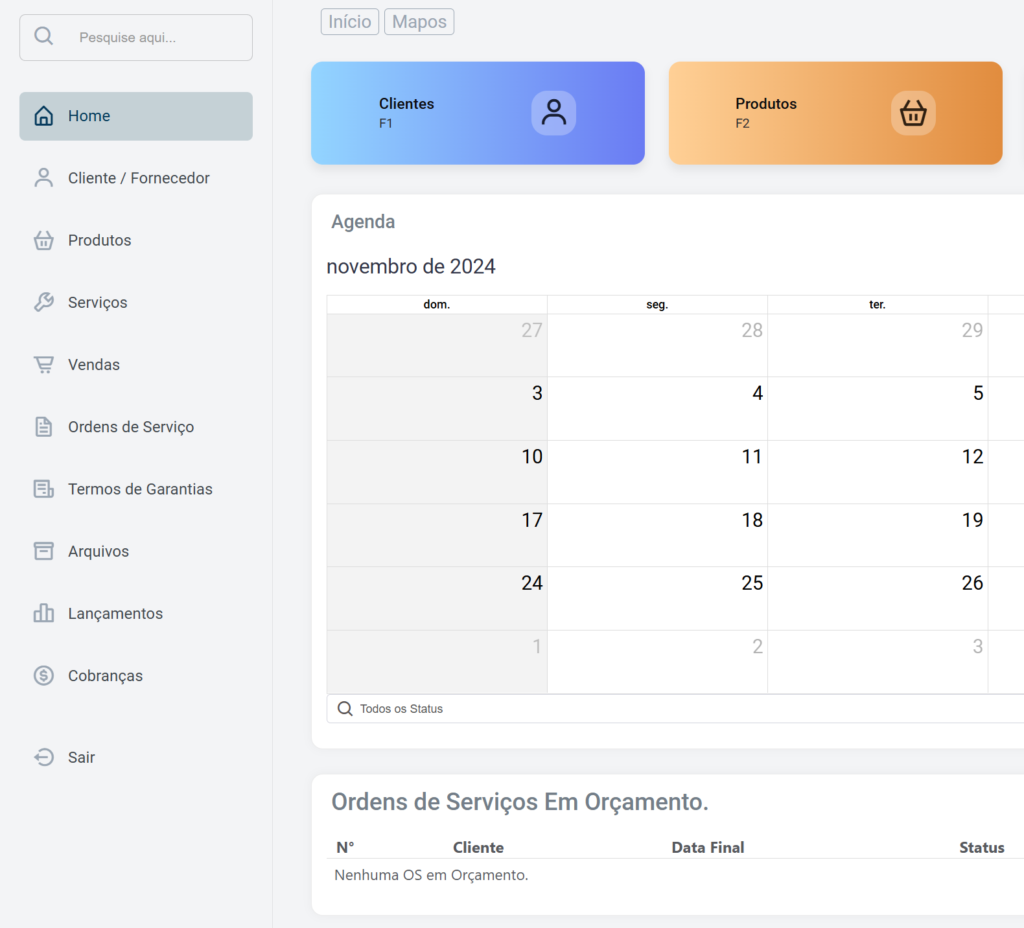Open Termos de Garantias menu item

[140, 489]
